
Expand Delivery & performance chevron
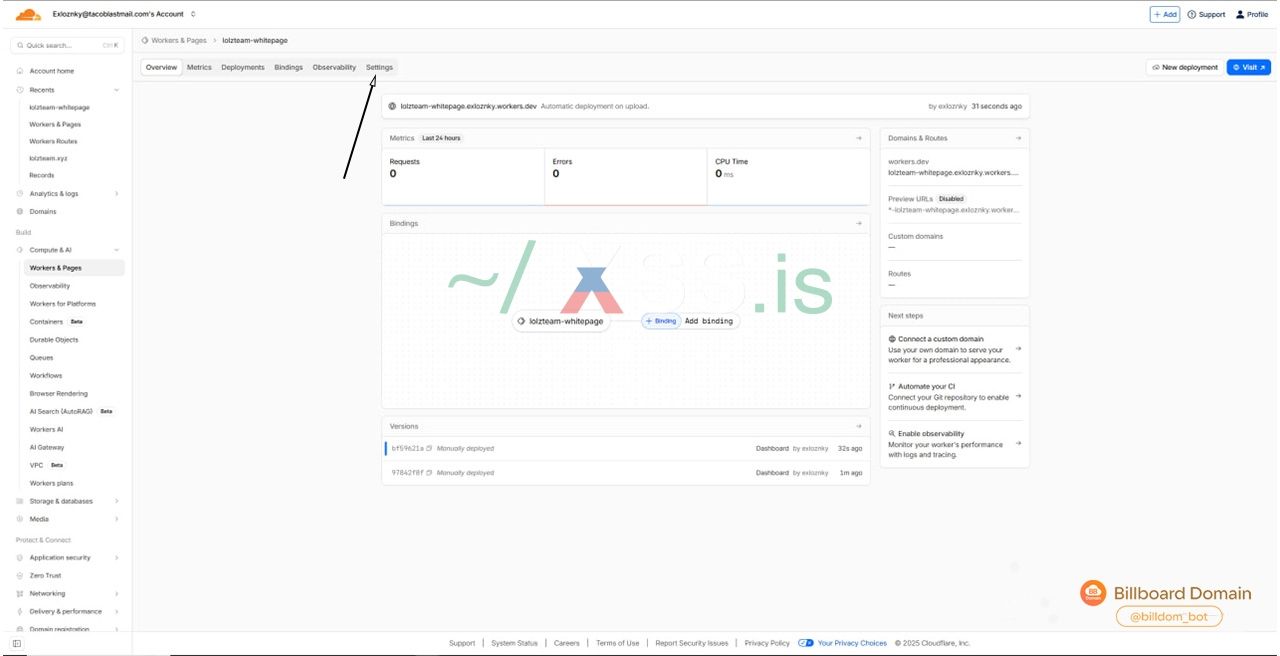(x=116, y=611)
